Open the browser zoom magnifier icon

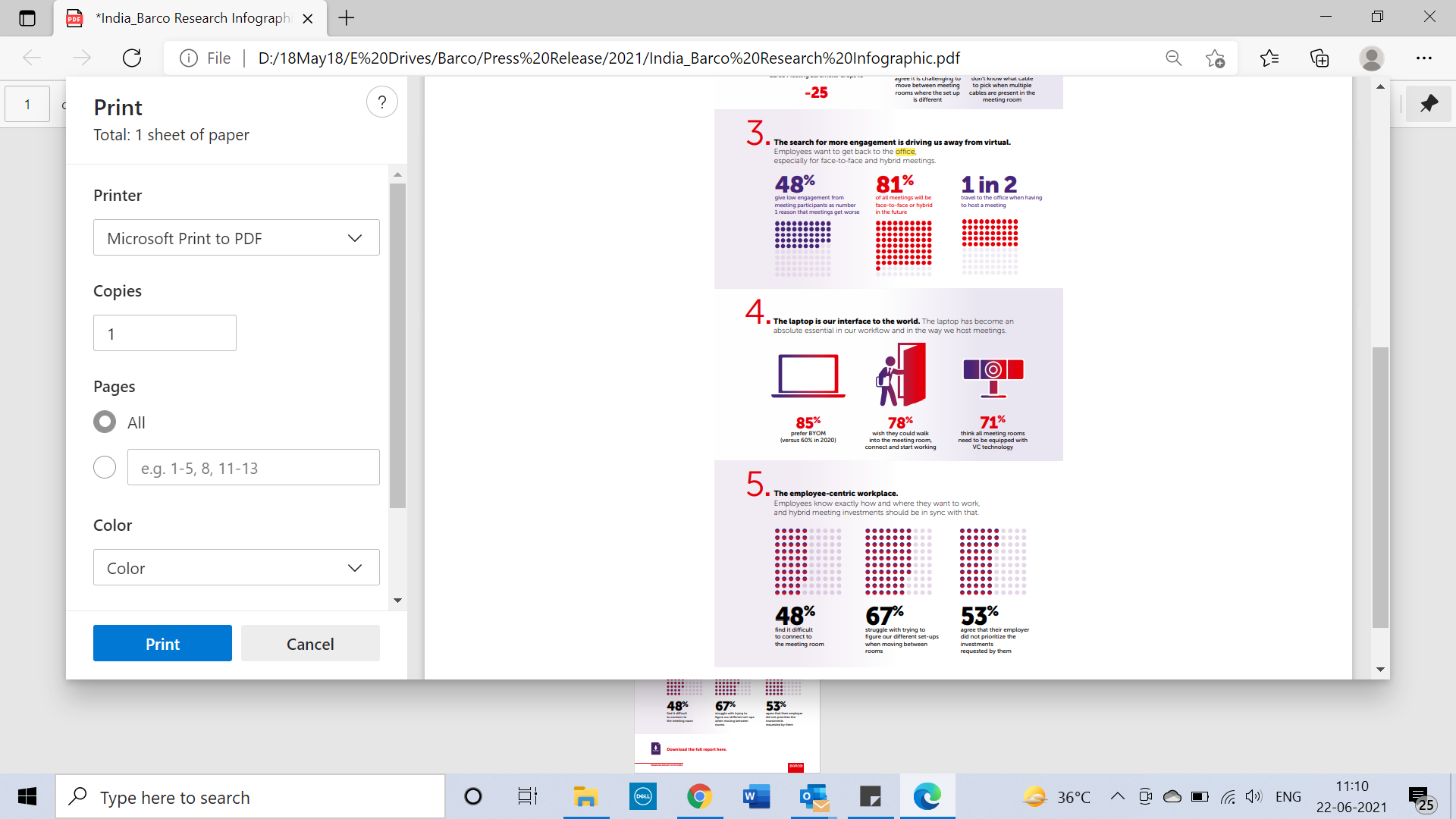(1173, 58)
